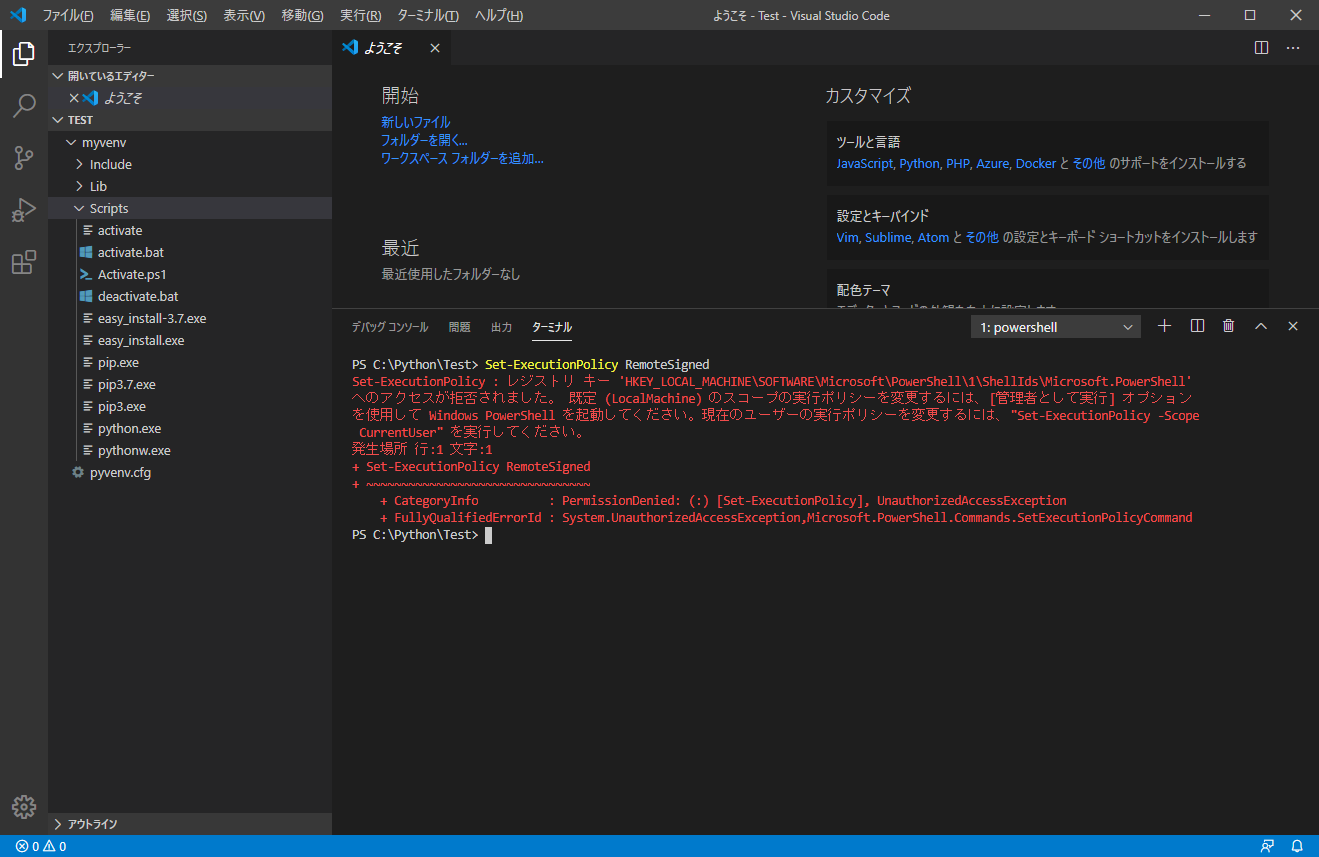This screenshot has width=1319, height=857.
Task: Switch to the 出力 panel tab
Action: (501, 327)
